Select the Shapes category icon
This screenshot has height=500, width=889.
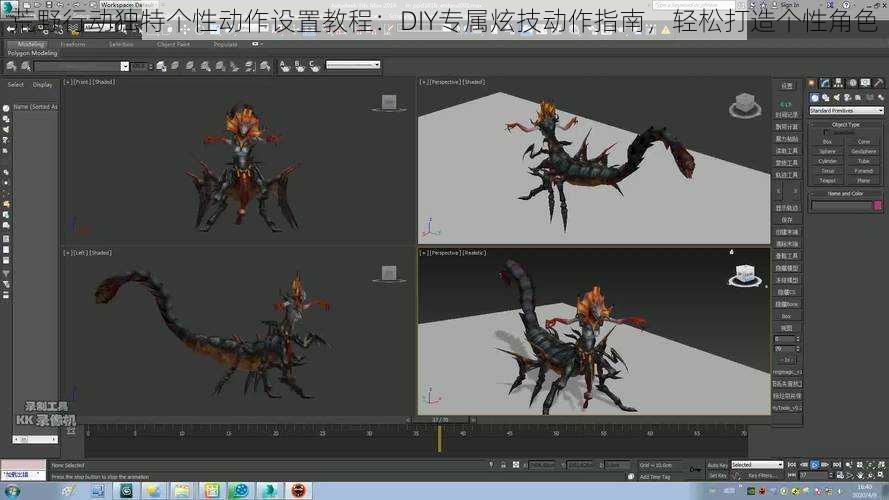click(x=826, y=98)
